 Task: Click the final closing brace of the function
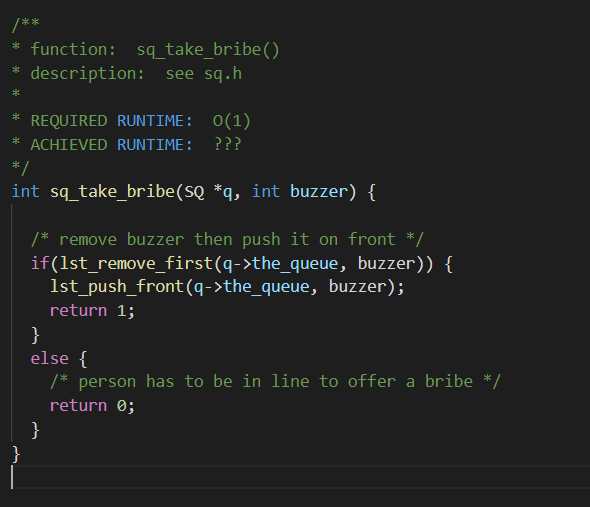click(x=16, y=454)
